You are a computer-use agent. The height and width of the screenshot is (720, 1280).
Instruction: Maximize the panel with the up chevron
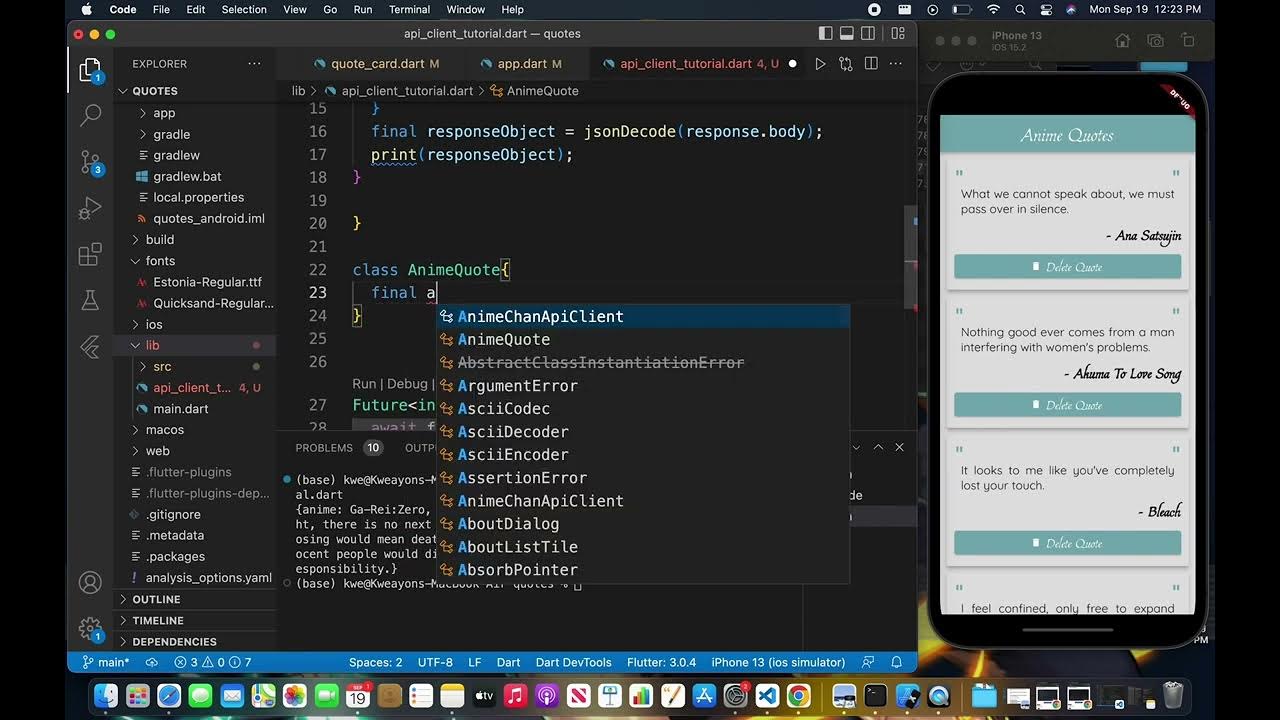(878, 447)
